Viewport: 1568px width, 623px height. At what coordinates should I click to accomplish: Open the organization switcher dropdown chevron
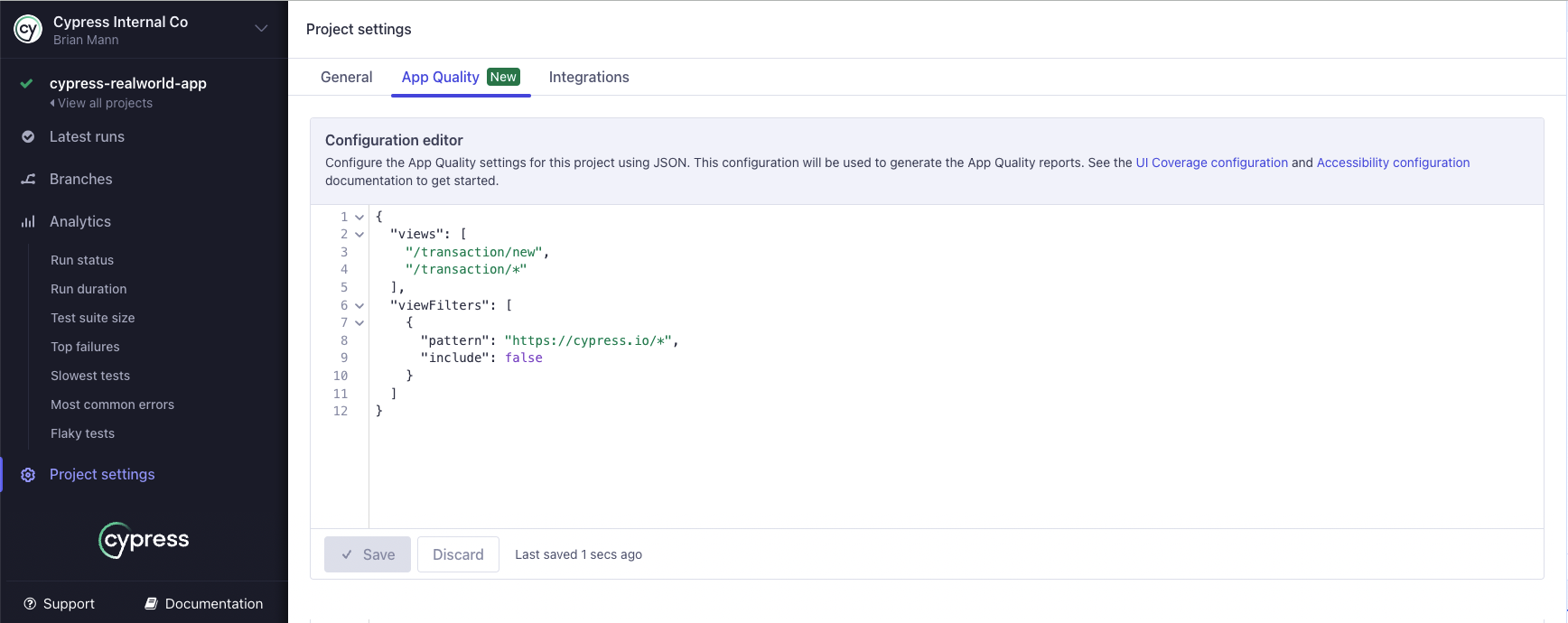point(261,29)
